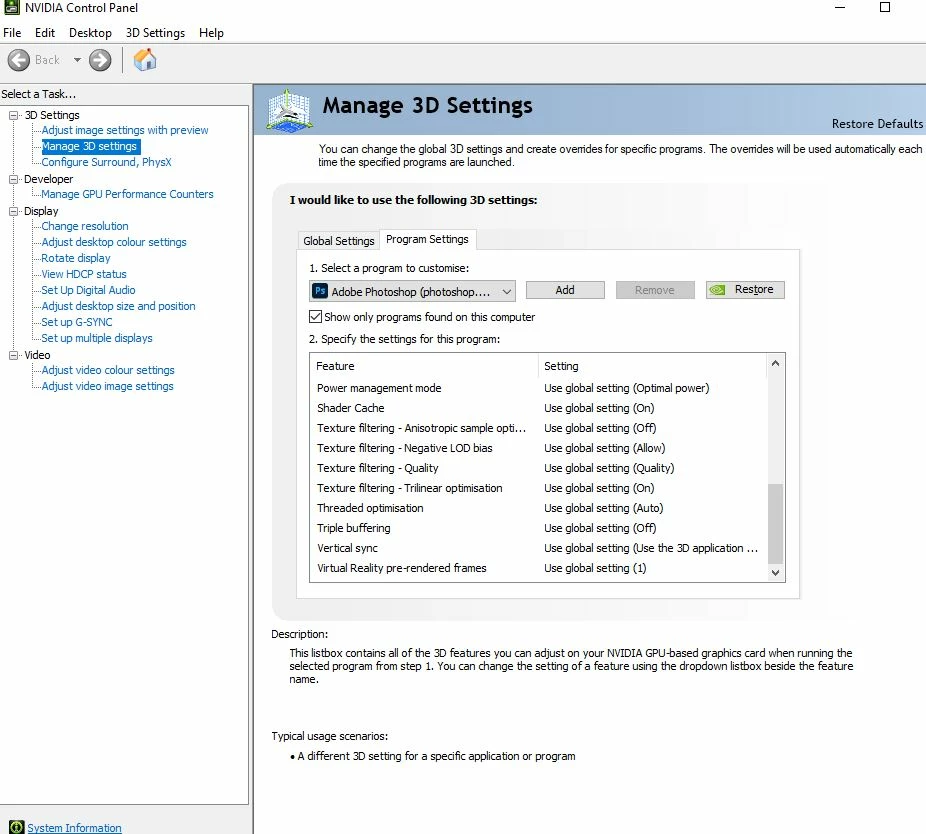This screenshot has height=834, width=926.
Task: Select Shader Cache setting value
Action: tap(599, 408)
